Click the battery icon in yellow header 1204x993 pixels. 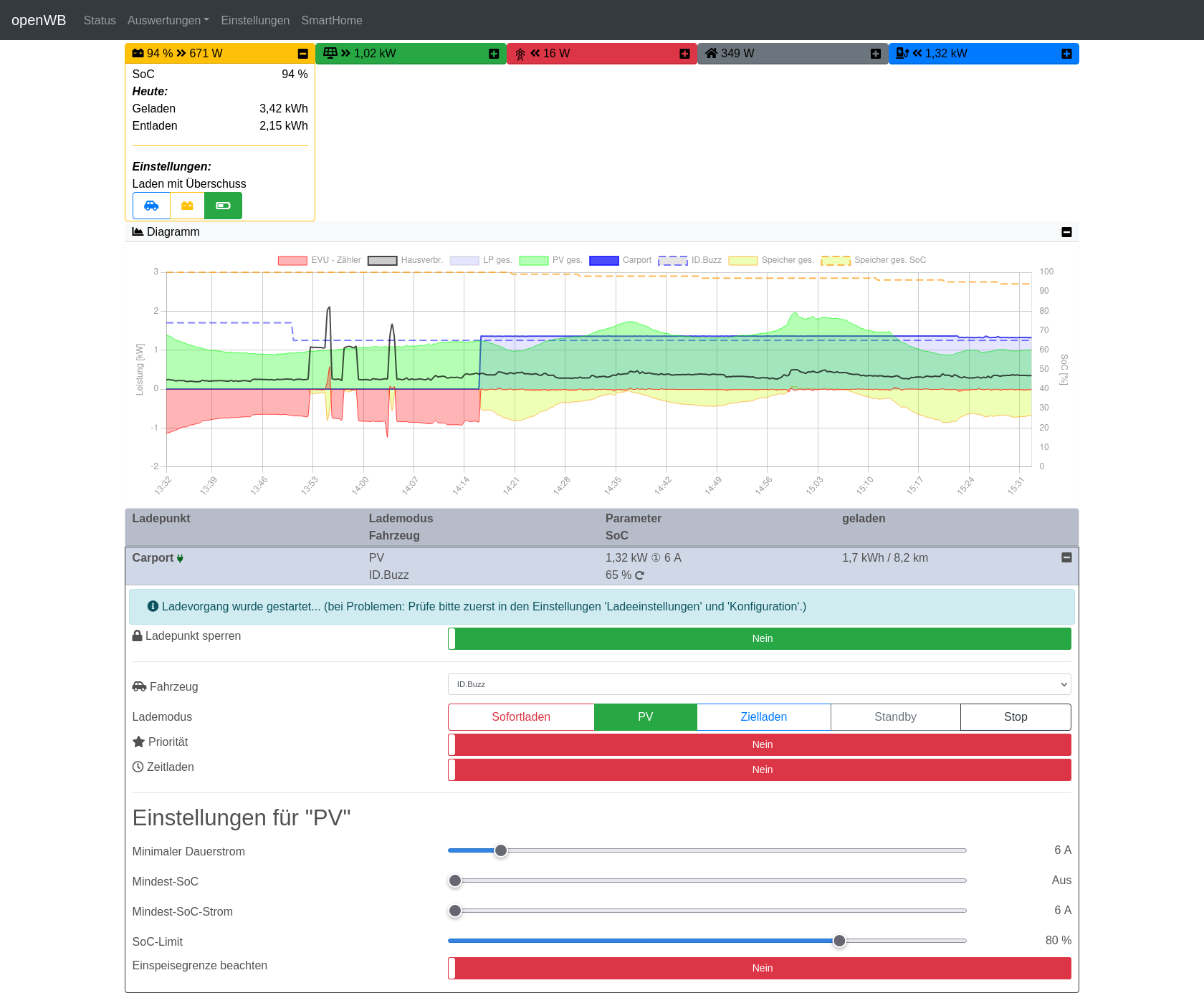point(138,53)
